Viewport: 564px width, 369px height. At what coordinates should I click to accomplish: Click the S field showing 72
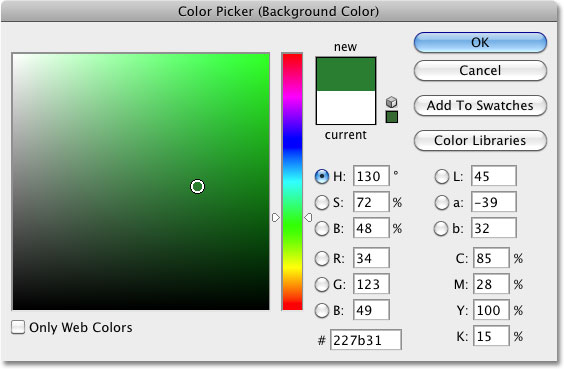pyautogui.click(x=371, y=202)
